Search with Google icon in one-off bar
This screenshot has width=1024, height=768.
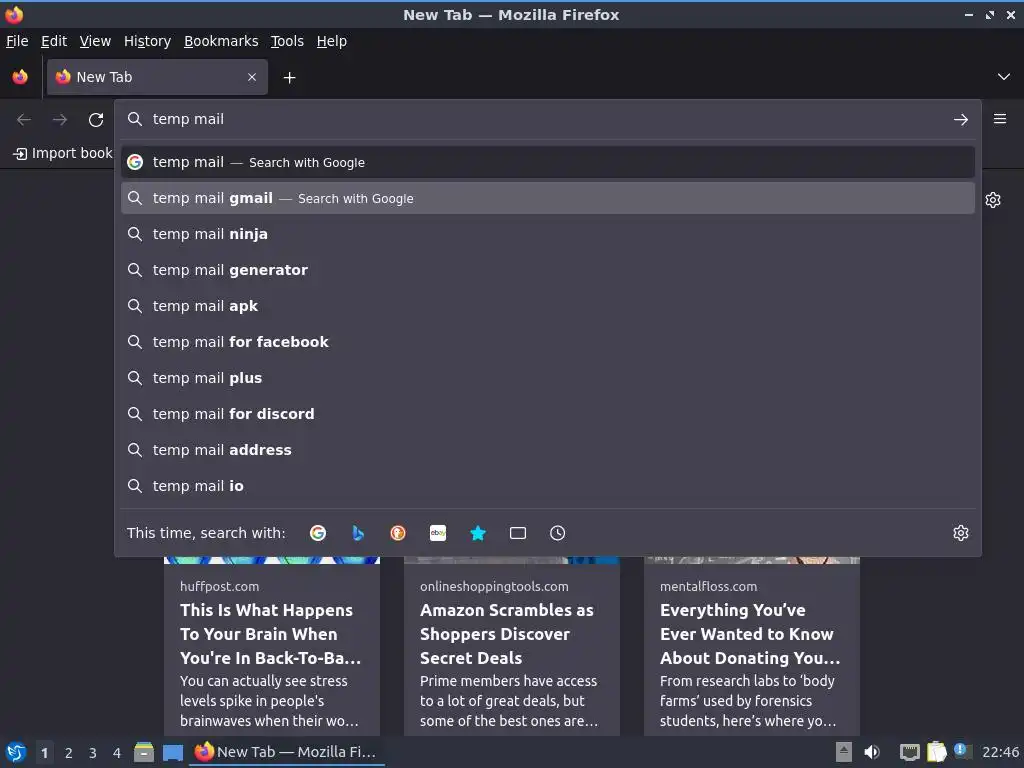click(318, 533)
